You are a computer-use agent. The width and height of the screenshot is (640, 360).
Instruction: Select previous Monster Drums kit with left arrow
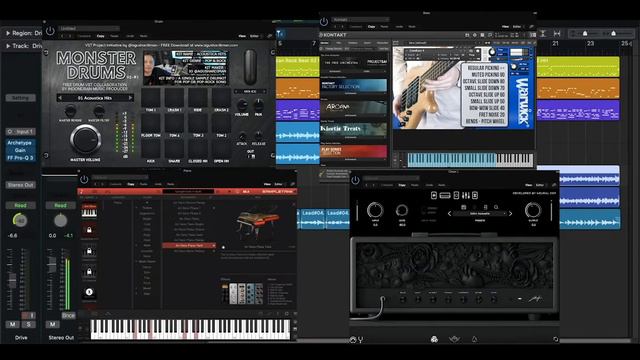tap(60, 98)
